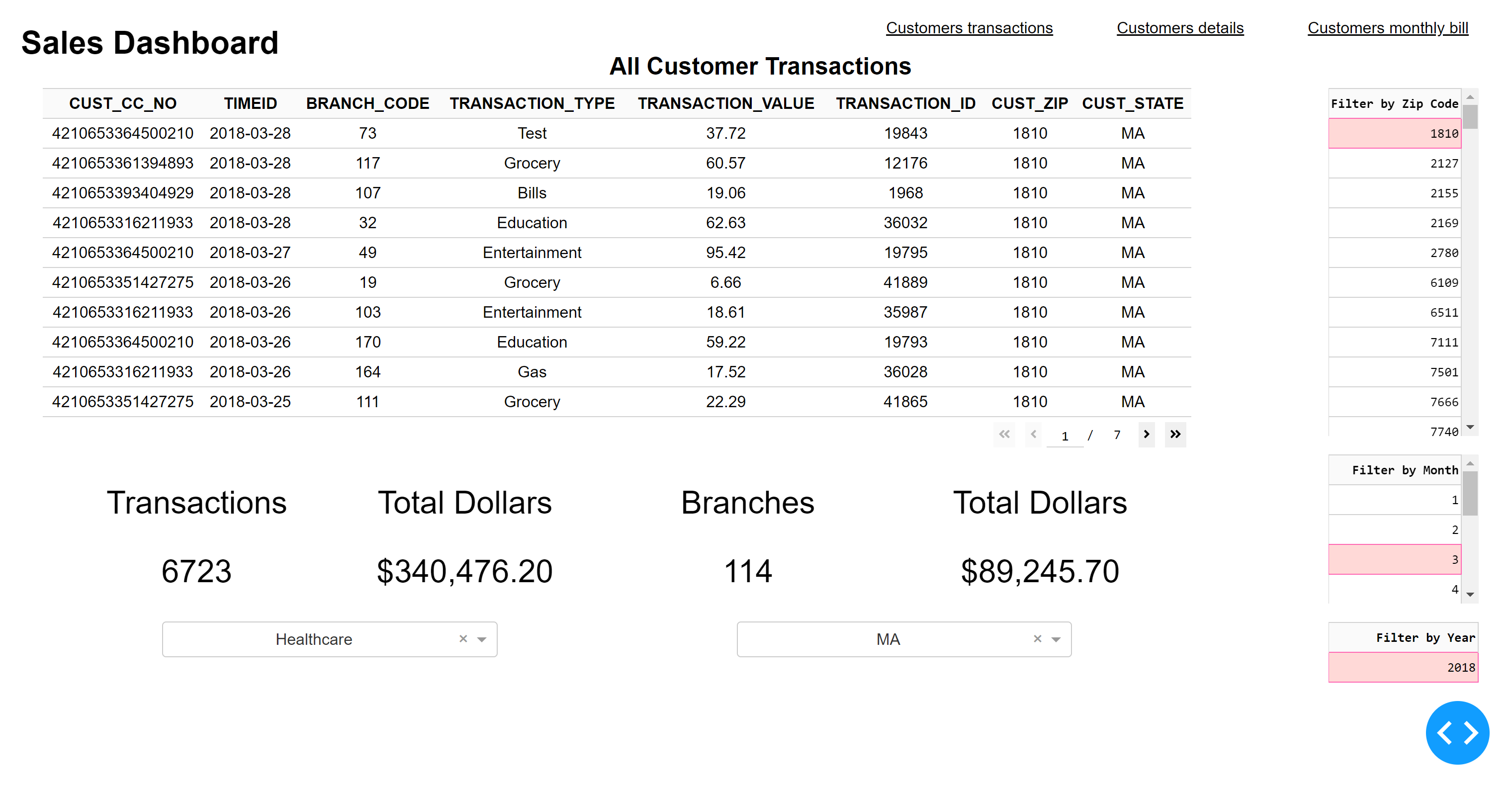The width and height of the screenshot is (1512, 793).
Task: Click the next page arrow
Action: (1147, 435)
